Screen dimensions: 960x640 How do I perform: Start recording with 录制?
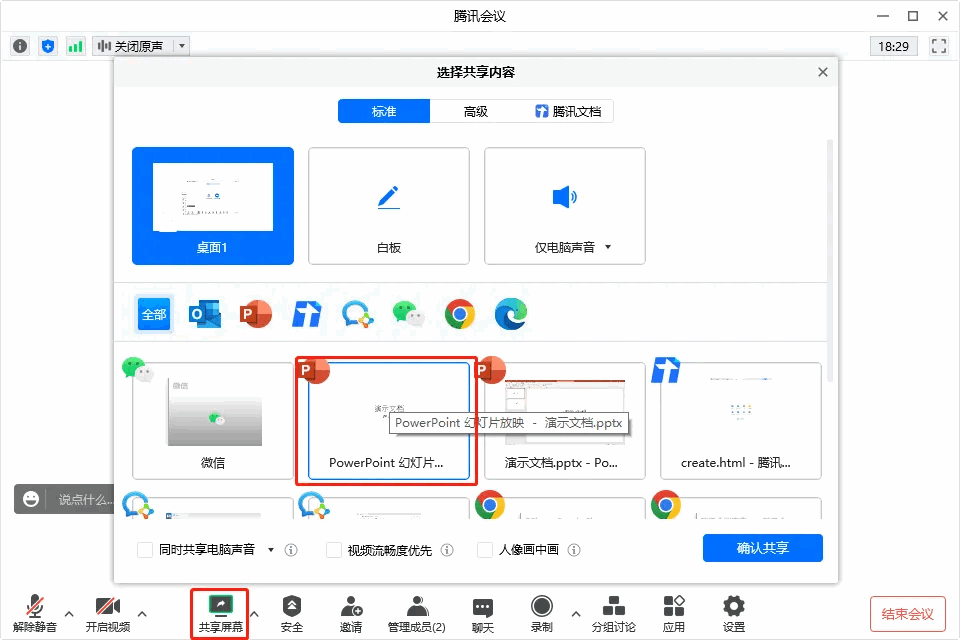[541, 614]
